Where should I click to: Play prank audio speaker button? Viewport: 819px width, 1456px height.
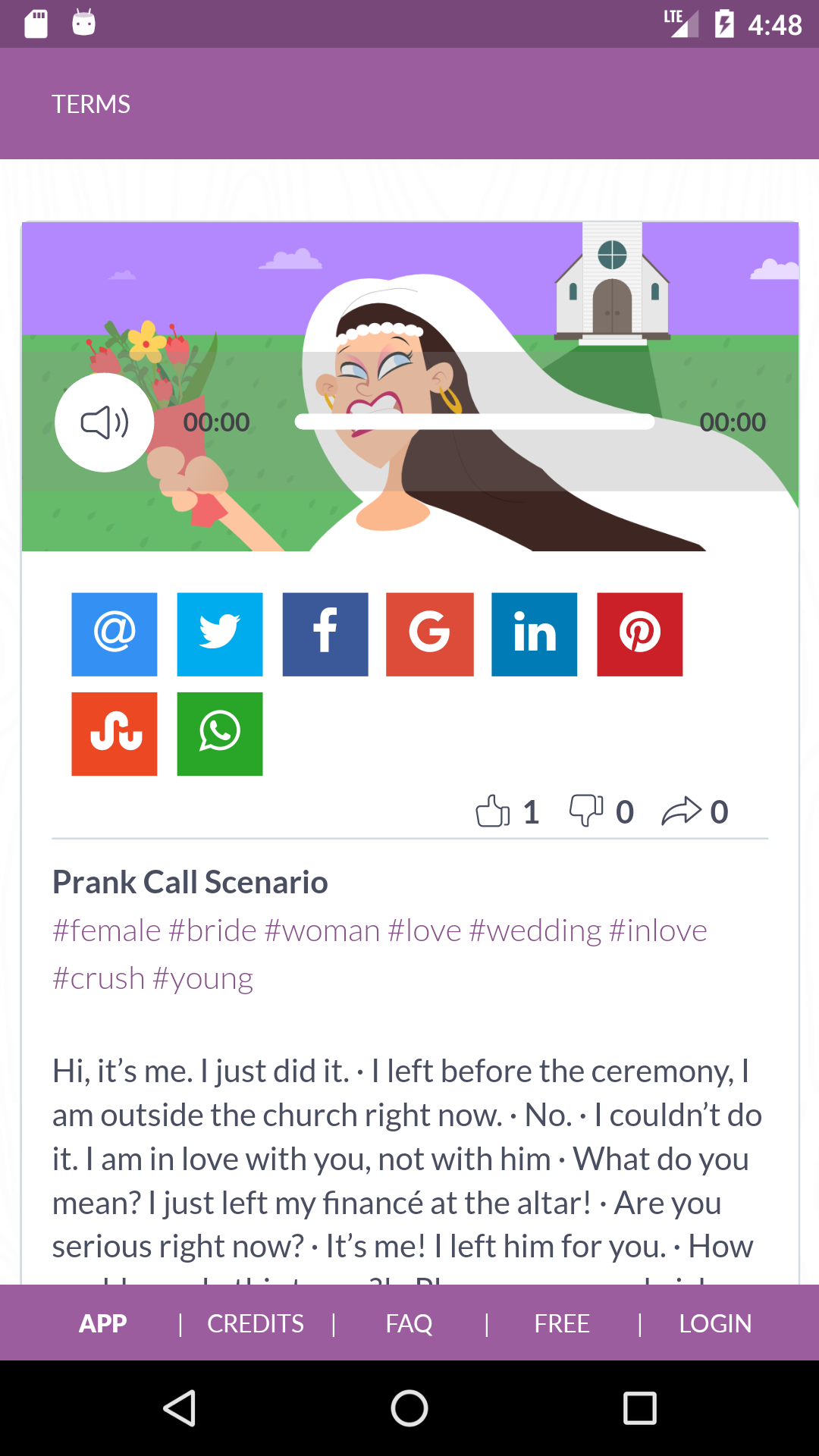coord(105,422)
